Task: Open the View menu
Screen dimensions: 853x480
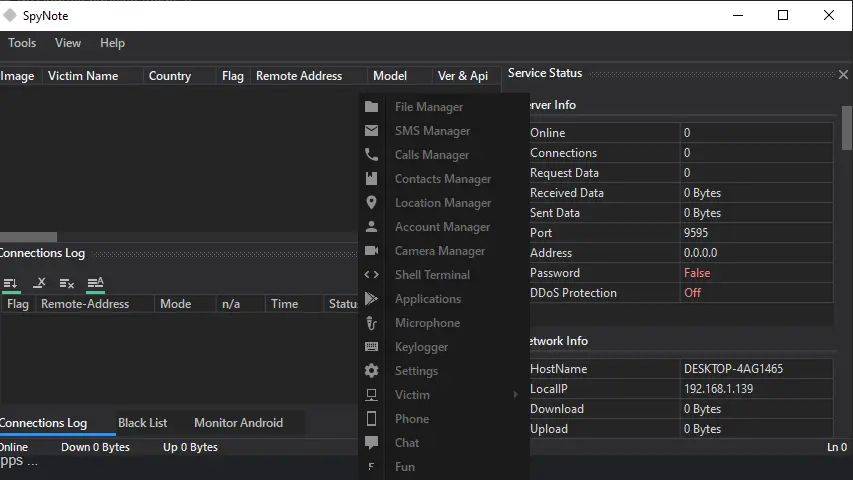Action: pos(68,43)
